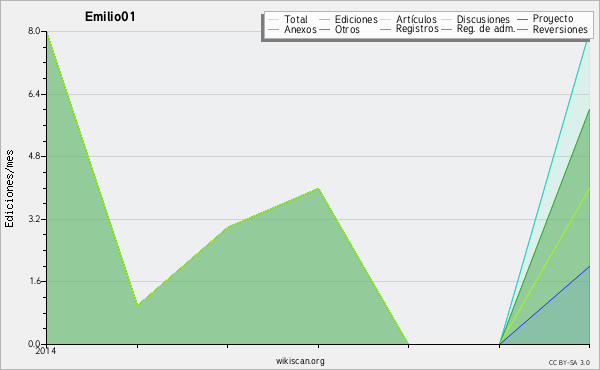The width and height of the screenshot is (600, 370).
Task: Click the '6.4' y-axis value
Action: [34, 94]
